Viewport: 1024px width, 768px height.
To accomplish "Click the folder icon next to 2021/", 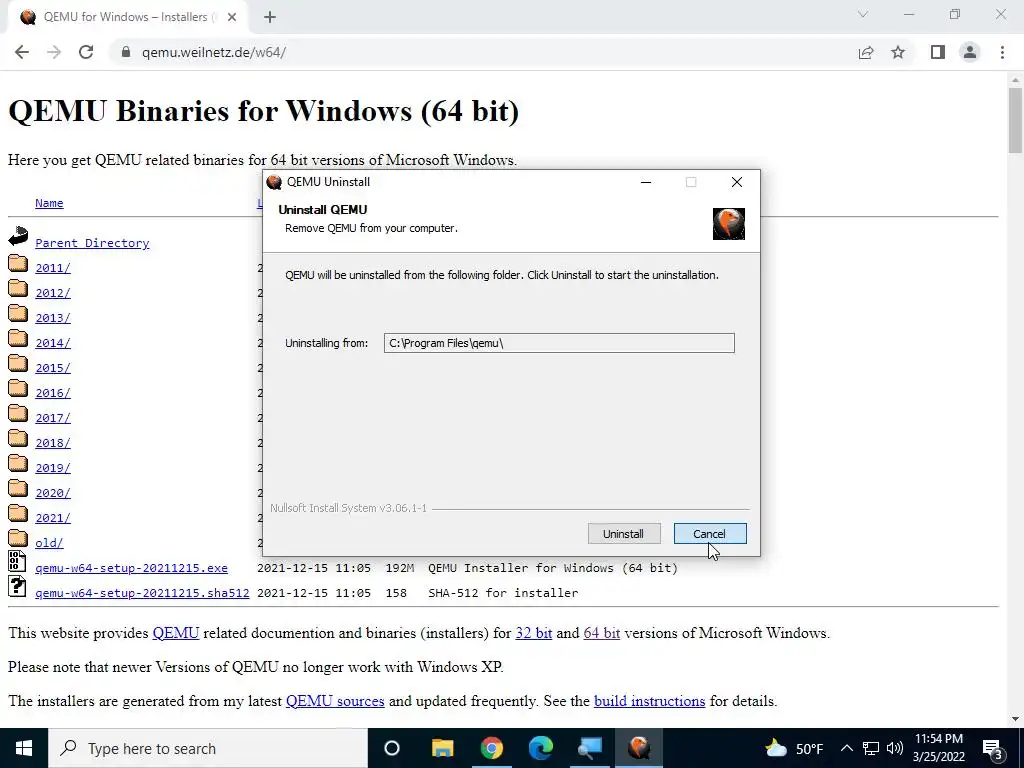I will click(x=18, y=513).
